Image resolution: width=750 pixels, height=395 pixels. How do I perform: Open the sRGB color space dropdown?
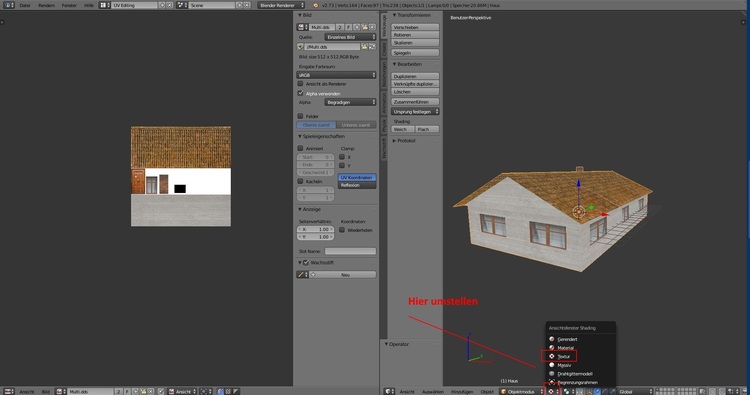click(x=336, y=75)
